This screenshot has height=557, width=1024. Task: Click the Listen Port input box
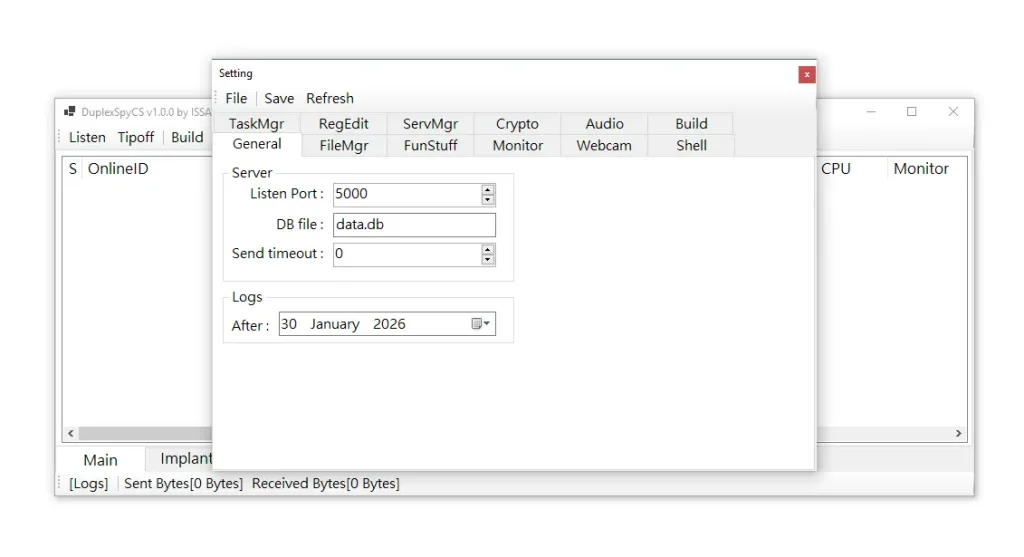coord(405,194)
